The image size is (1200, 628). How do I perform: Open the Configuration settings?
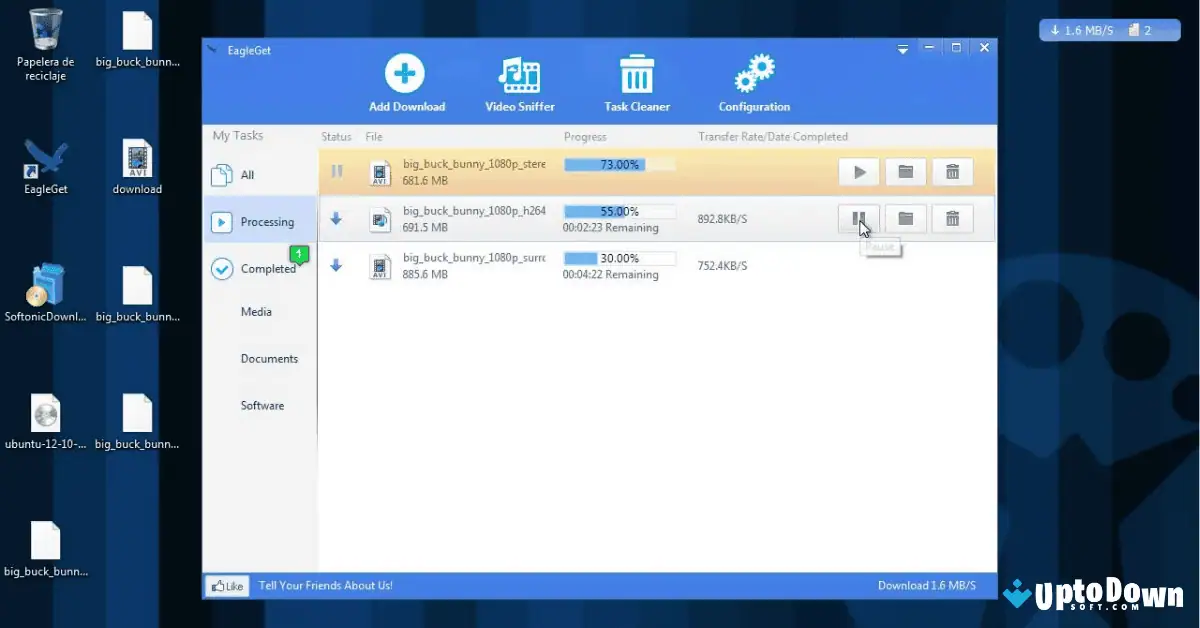click(x=753, y=82)
